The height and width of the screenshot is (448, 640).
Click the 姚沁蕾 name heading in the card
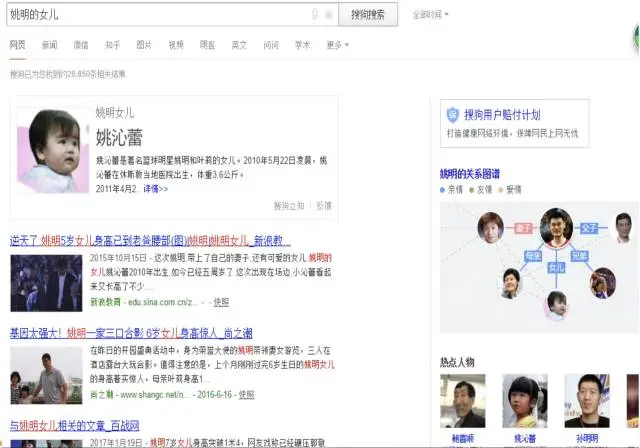[119, 137]
